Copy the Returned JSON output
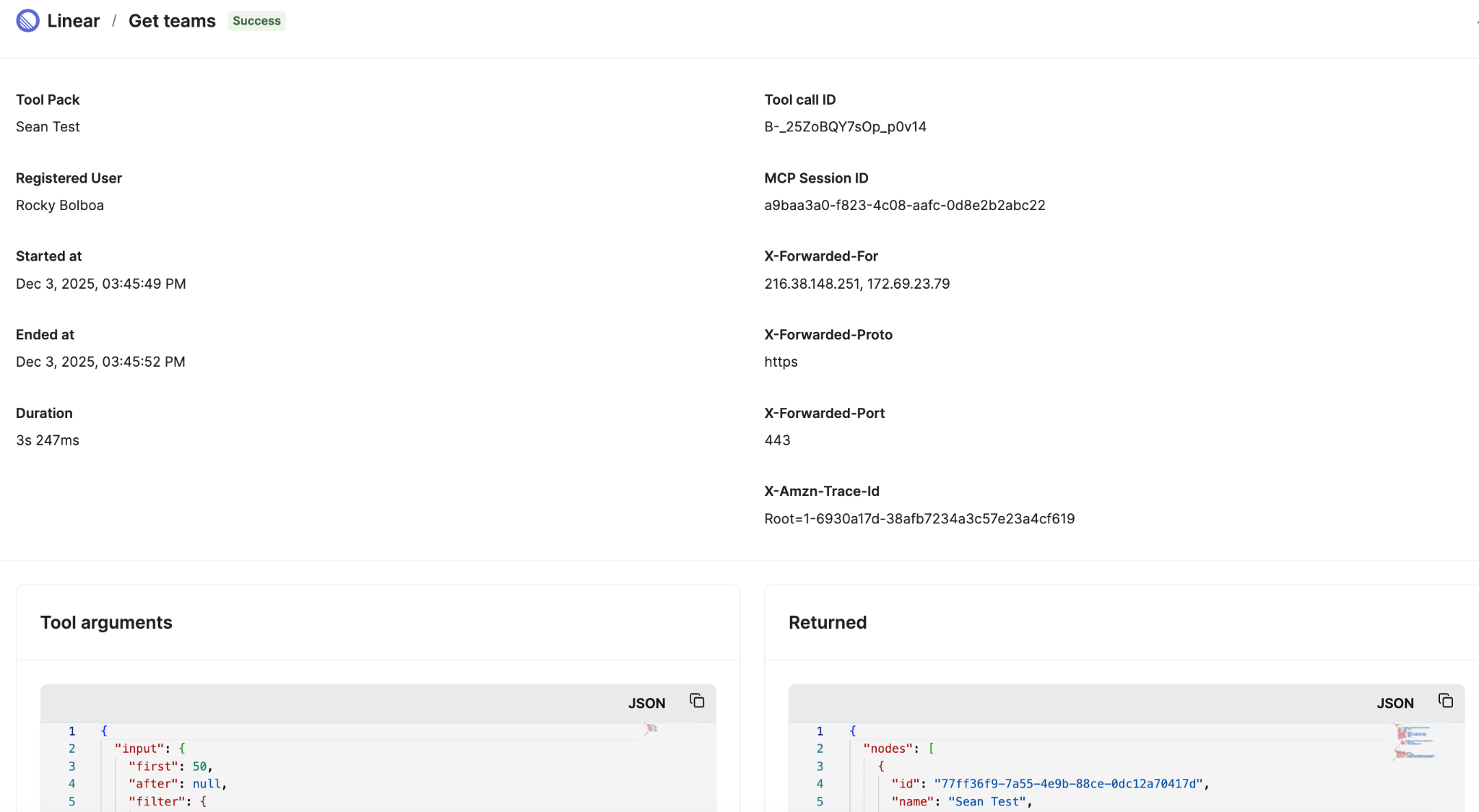The width and height of the screenshot is (1479, 812). 1445,701
